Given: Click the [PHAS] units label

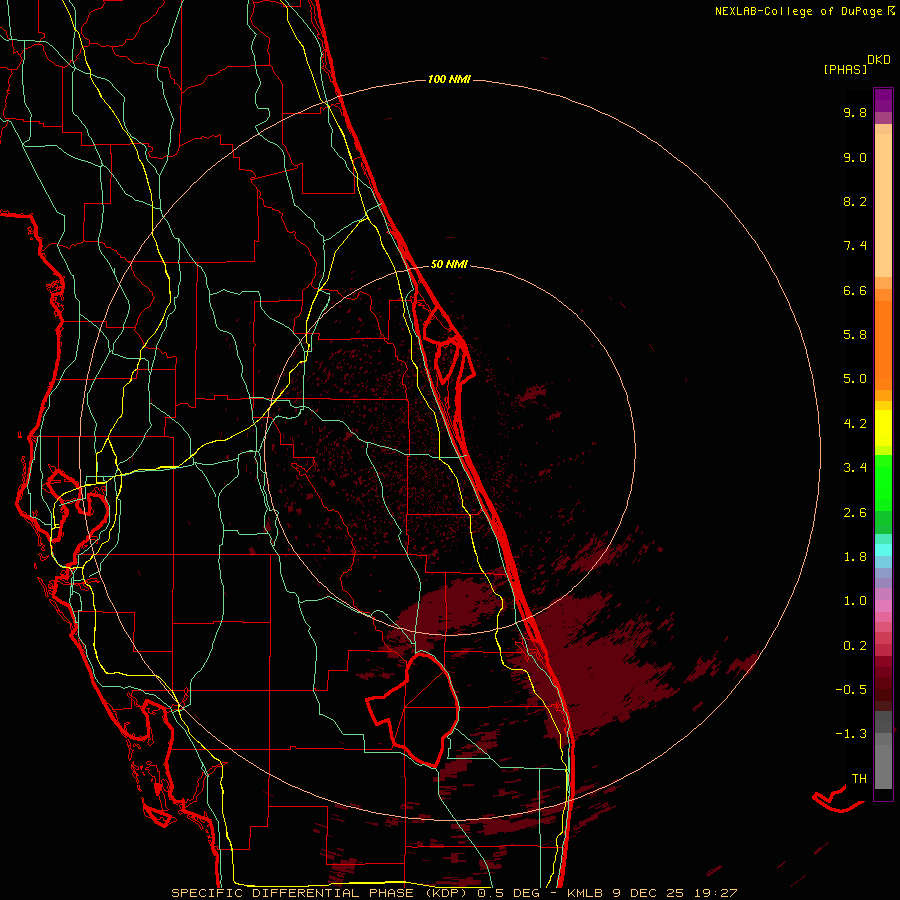Looking at the screenshot, I should 845,70.
